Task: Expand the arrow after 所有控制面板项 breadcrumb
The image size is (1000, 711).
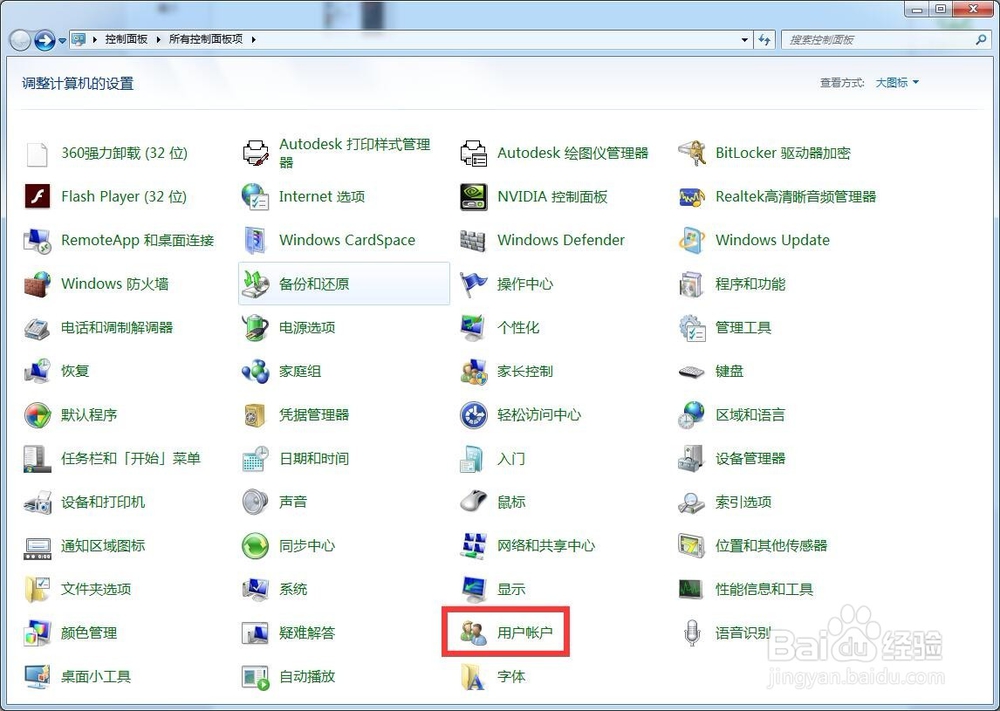Action: click(x=253, y=40)
